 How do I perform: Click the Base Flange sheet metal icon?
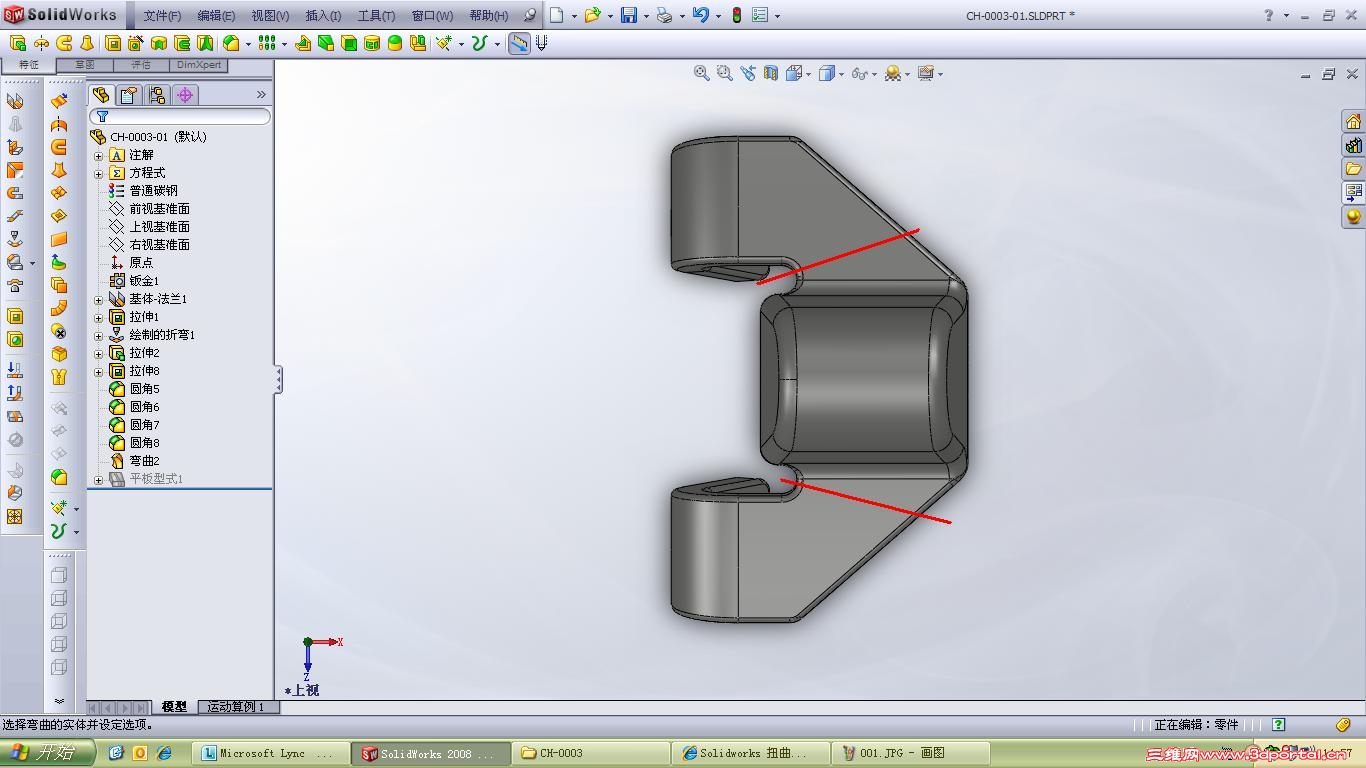click(x=15, y=101)
